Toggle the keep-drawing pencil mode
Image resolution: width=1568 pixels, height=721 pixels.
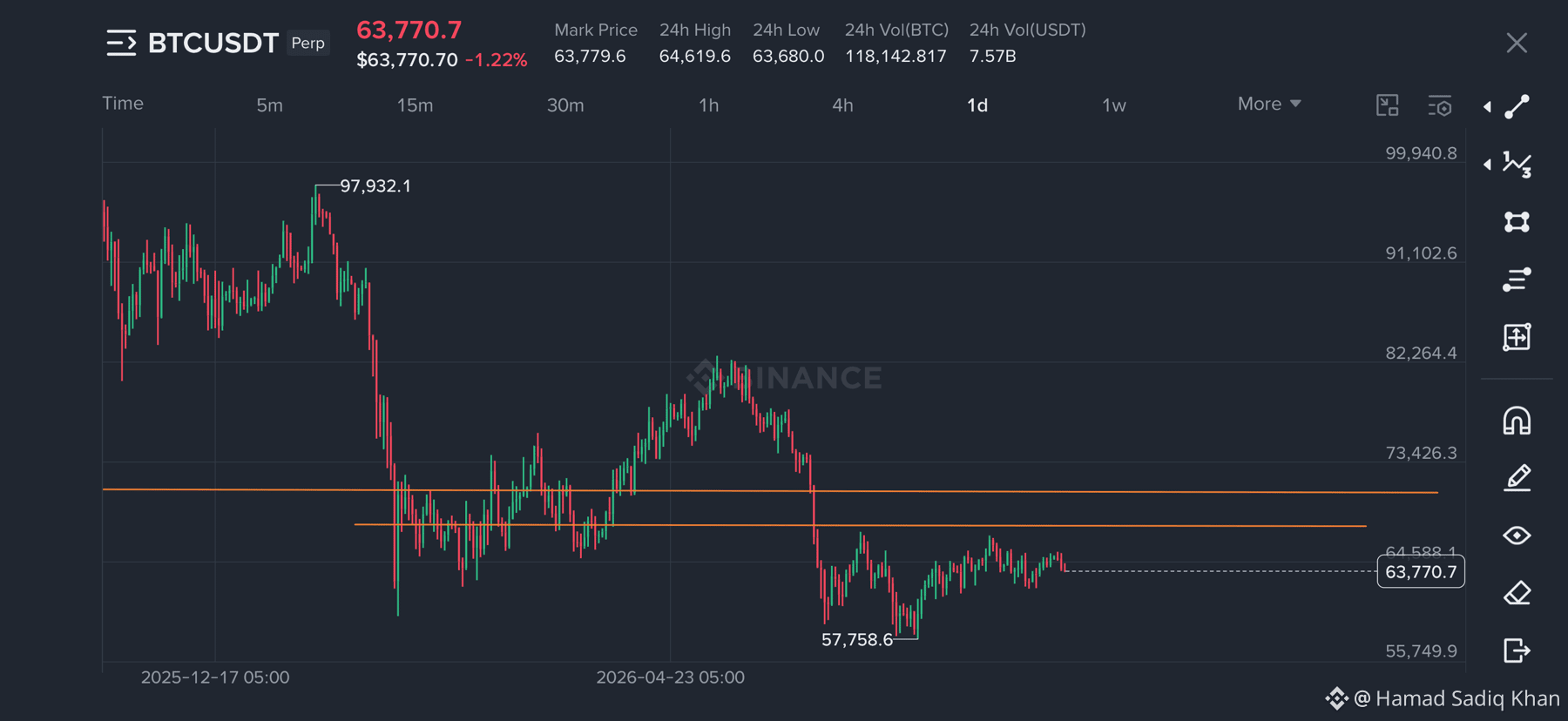[1517, 478]
